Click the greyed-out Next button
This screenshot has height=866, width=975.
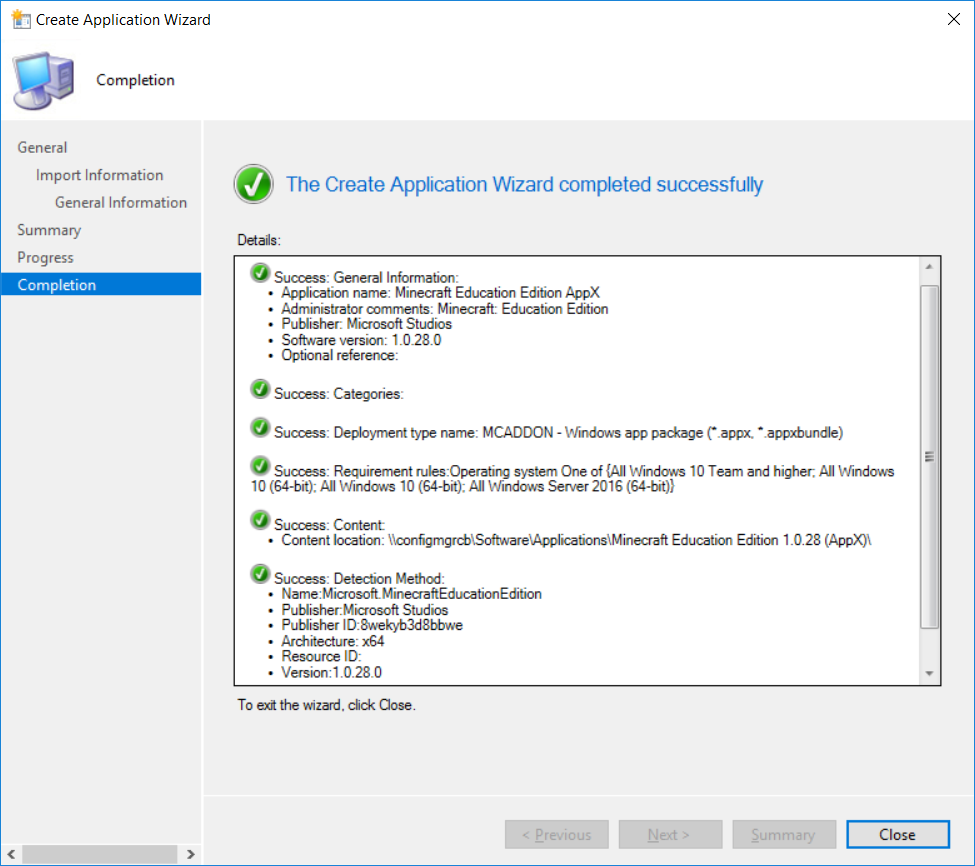pos(670,834)
